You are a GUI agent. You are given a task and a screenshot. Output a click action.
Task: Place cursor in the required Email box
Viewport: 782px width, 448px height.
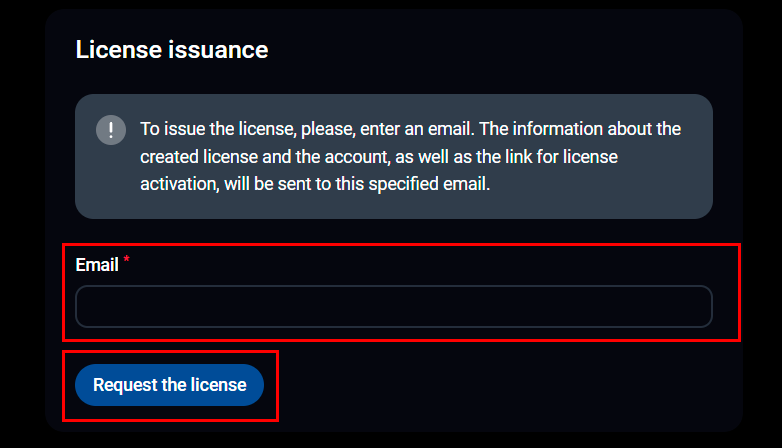pyautogui.click(x=393, y=306)
